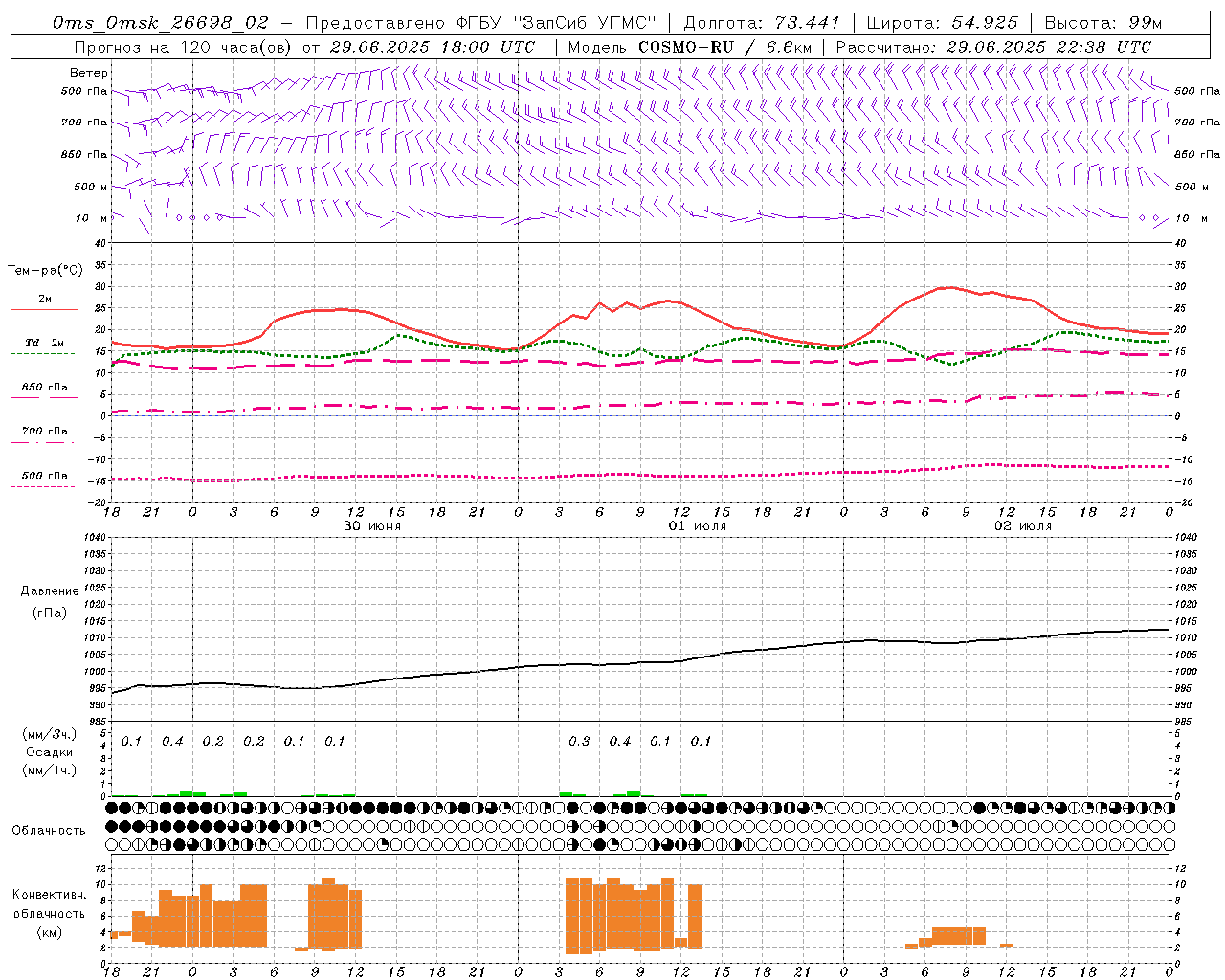
Task: Click the 0.3 precipitation amount value
Action: coord(579,741)
